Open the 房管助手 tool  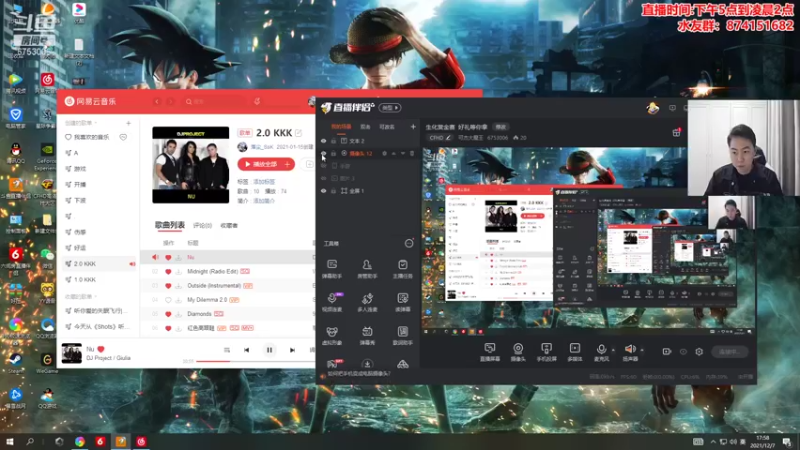pos(367,268)
